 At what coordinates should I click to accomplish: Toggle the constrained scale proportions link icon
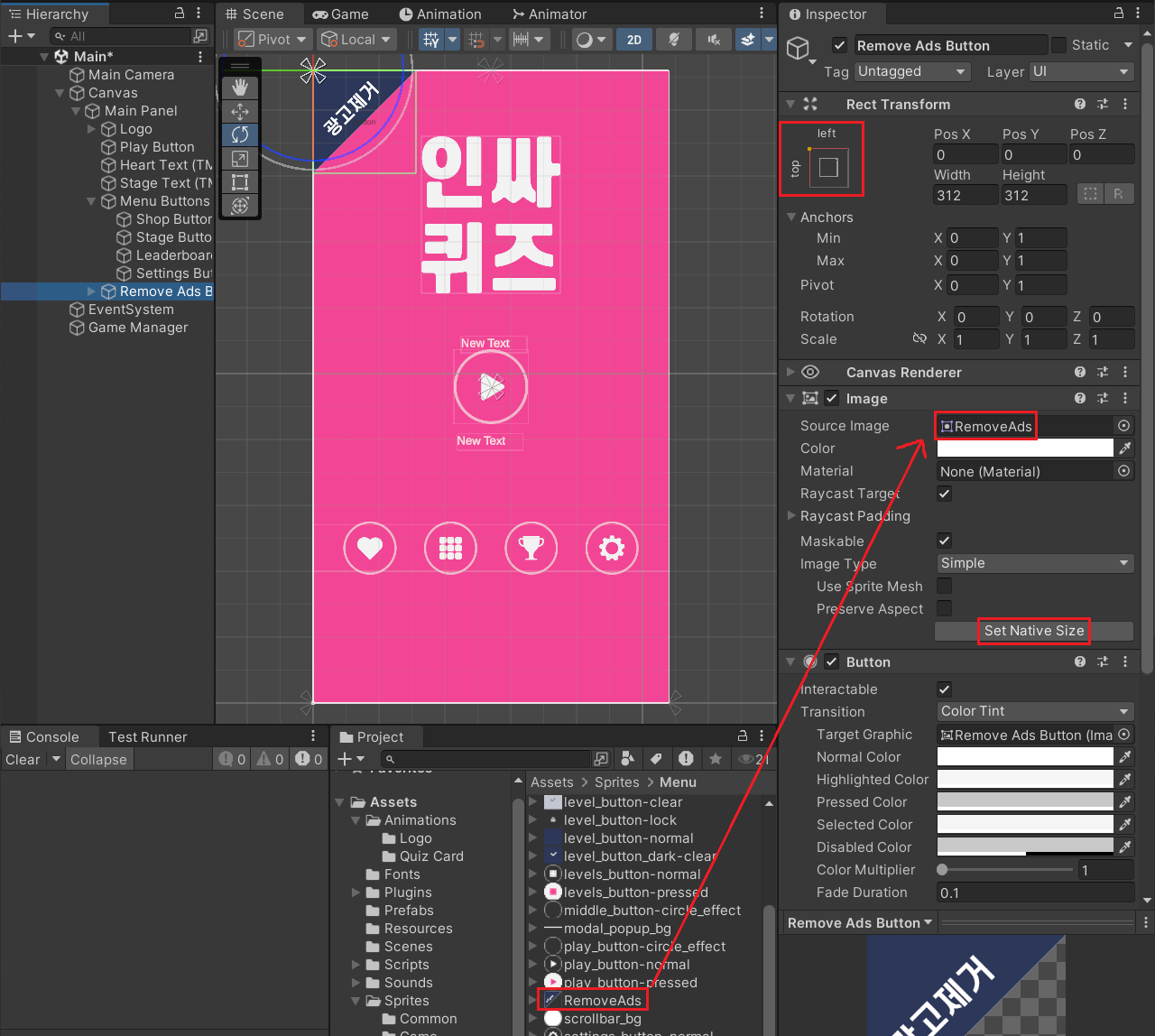(x=919, y=339)
